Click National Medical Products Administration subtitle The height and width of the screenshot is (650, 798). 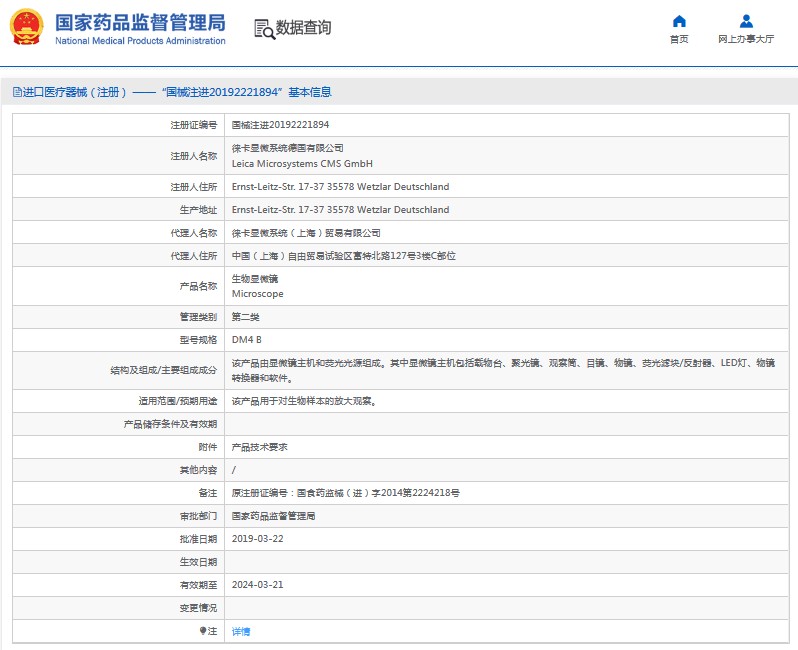click(140, 41)
